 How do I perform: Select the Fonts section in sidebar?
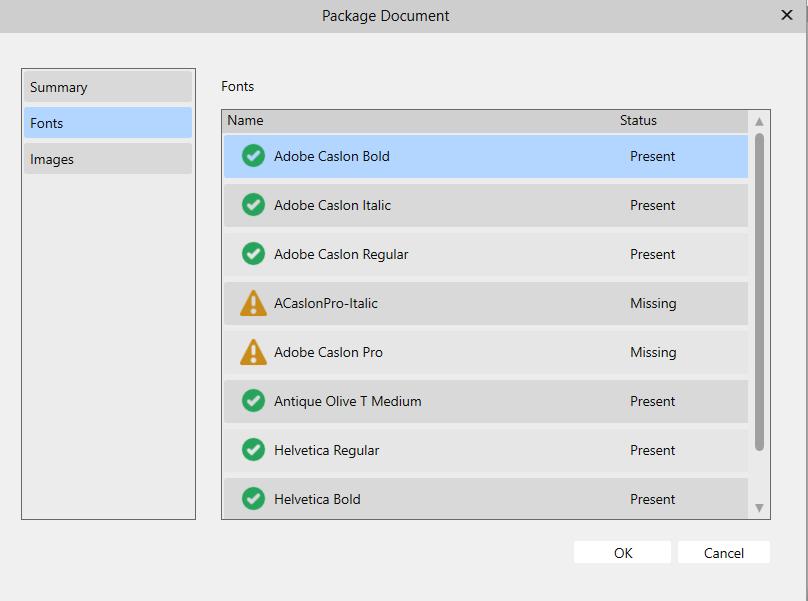pyautogui.click(x=108, y=123)
